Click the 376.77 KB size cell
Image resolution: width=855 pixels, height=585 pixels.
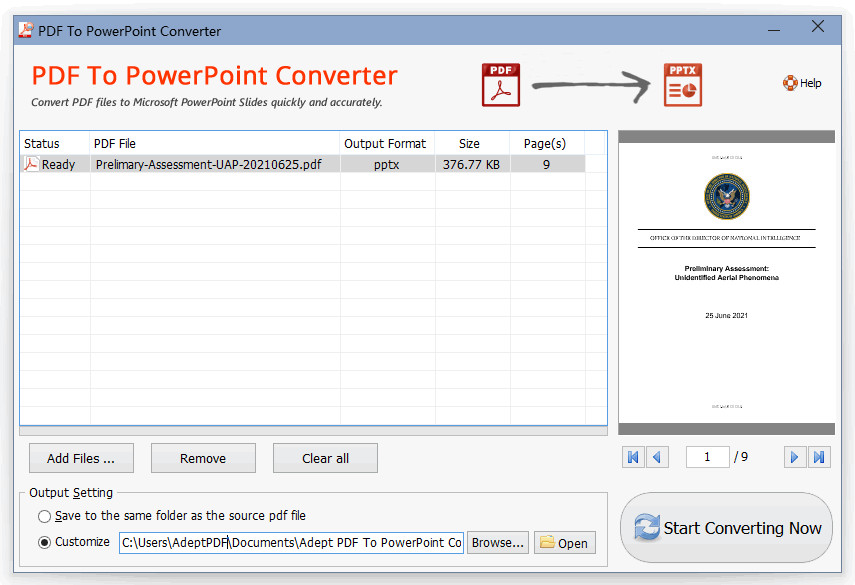click(x=472, y=164)
